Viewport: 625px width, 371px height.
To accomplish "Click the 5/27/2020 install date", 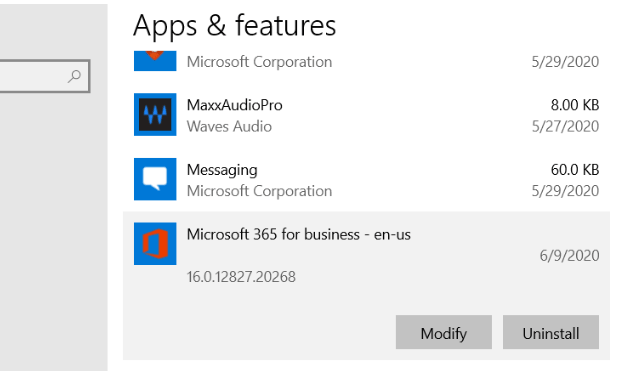I will [565, 127].
